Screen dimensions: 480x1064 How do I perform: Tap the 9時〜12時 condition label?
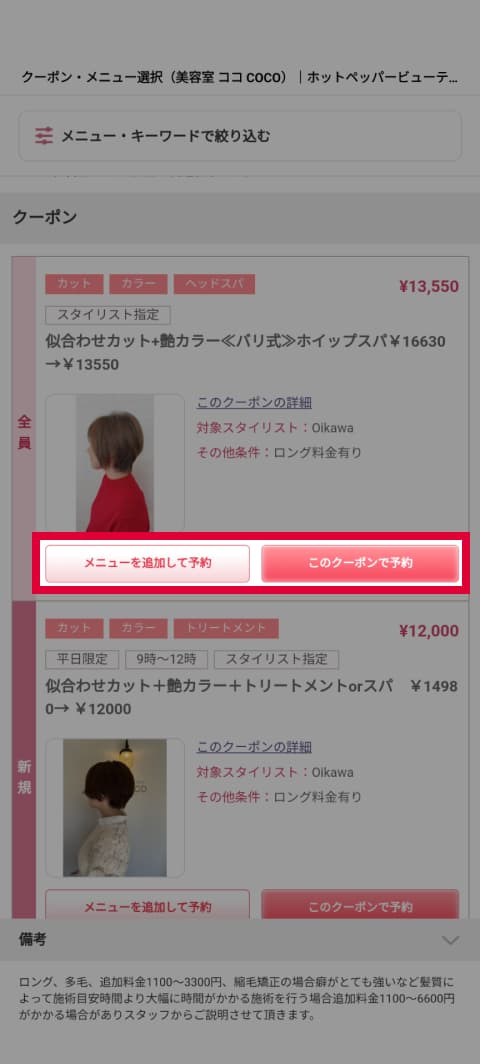click(x=166, y=659)
